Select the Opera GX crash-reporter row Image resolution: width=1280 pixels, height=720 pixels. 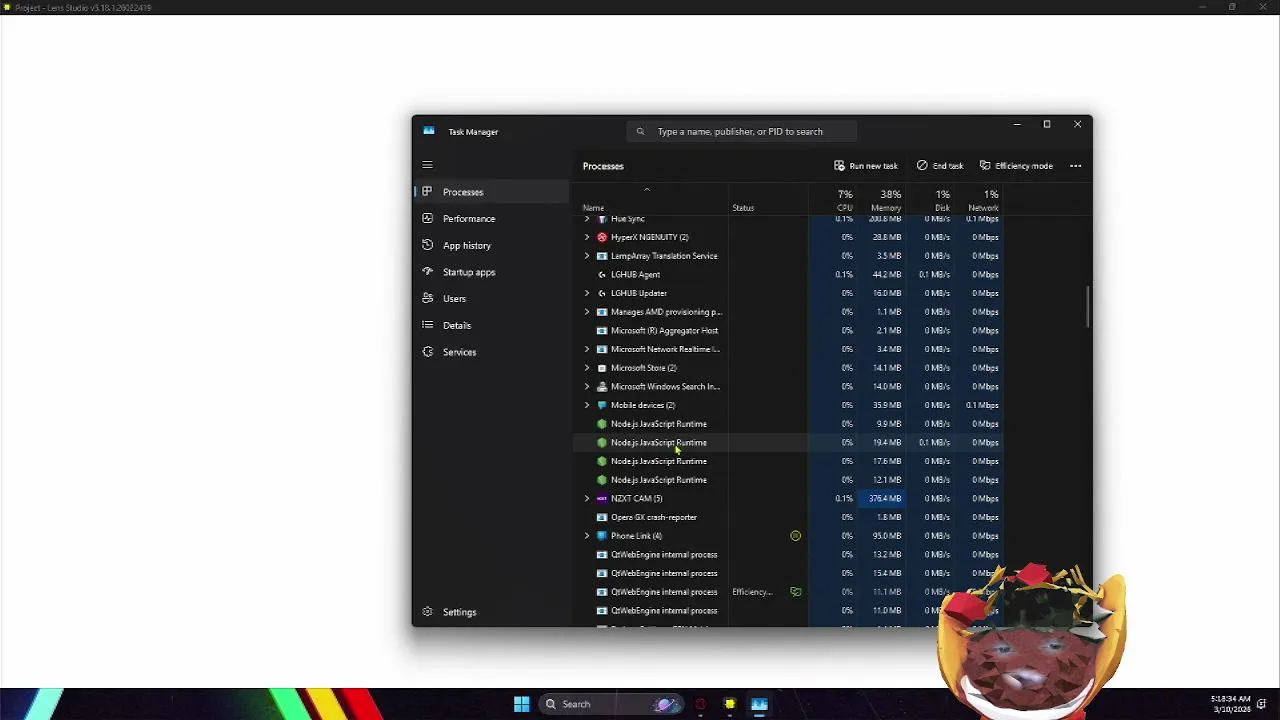coord(790,517)
